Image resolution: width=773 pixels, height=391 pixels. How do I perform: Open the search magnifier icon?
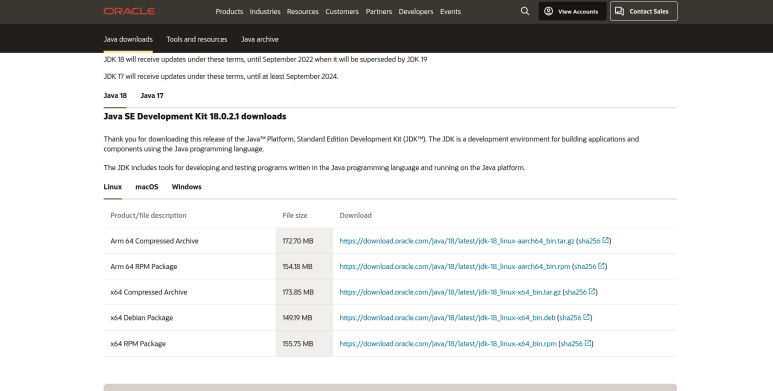[525, 11]
